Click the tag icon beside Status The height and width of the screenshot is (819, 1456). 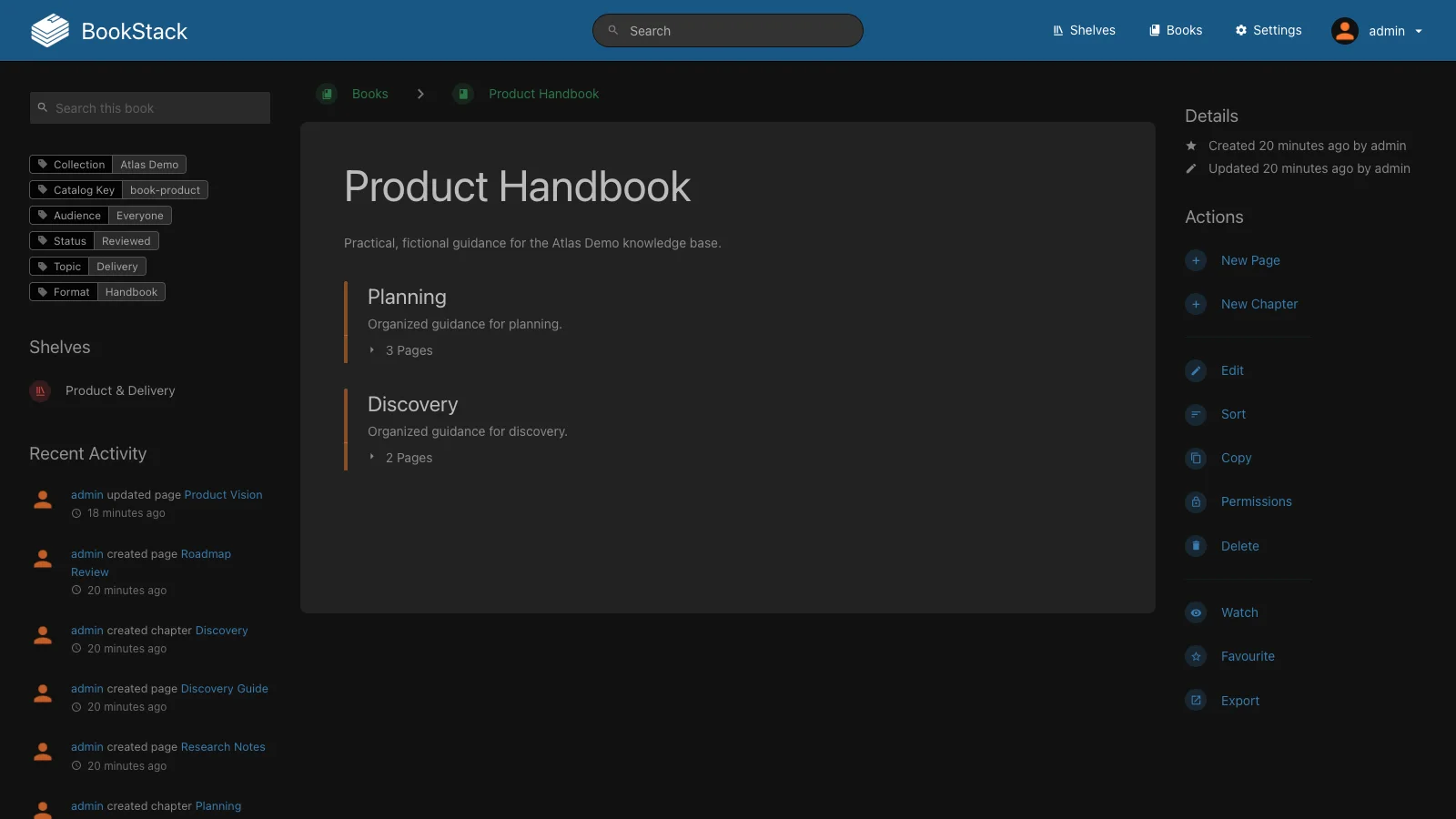42,241
